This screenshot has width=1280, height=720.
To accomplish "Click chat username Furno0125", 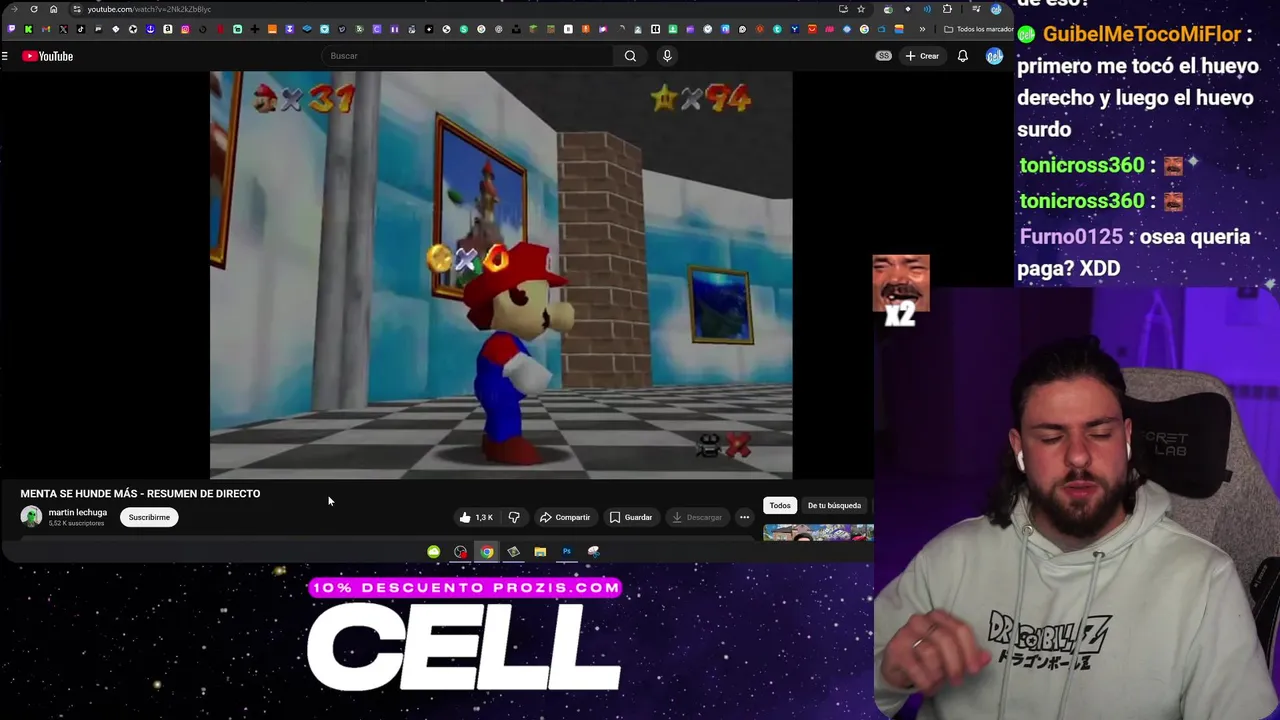I will (x=1071, y=237).
